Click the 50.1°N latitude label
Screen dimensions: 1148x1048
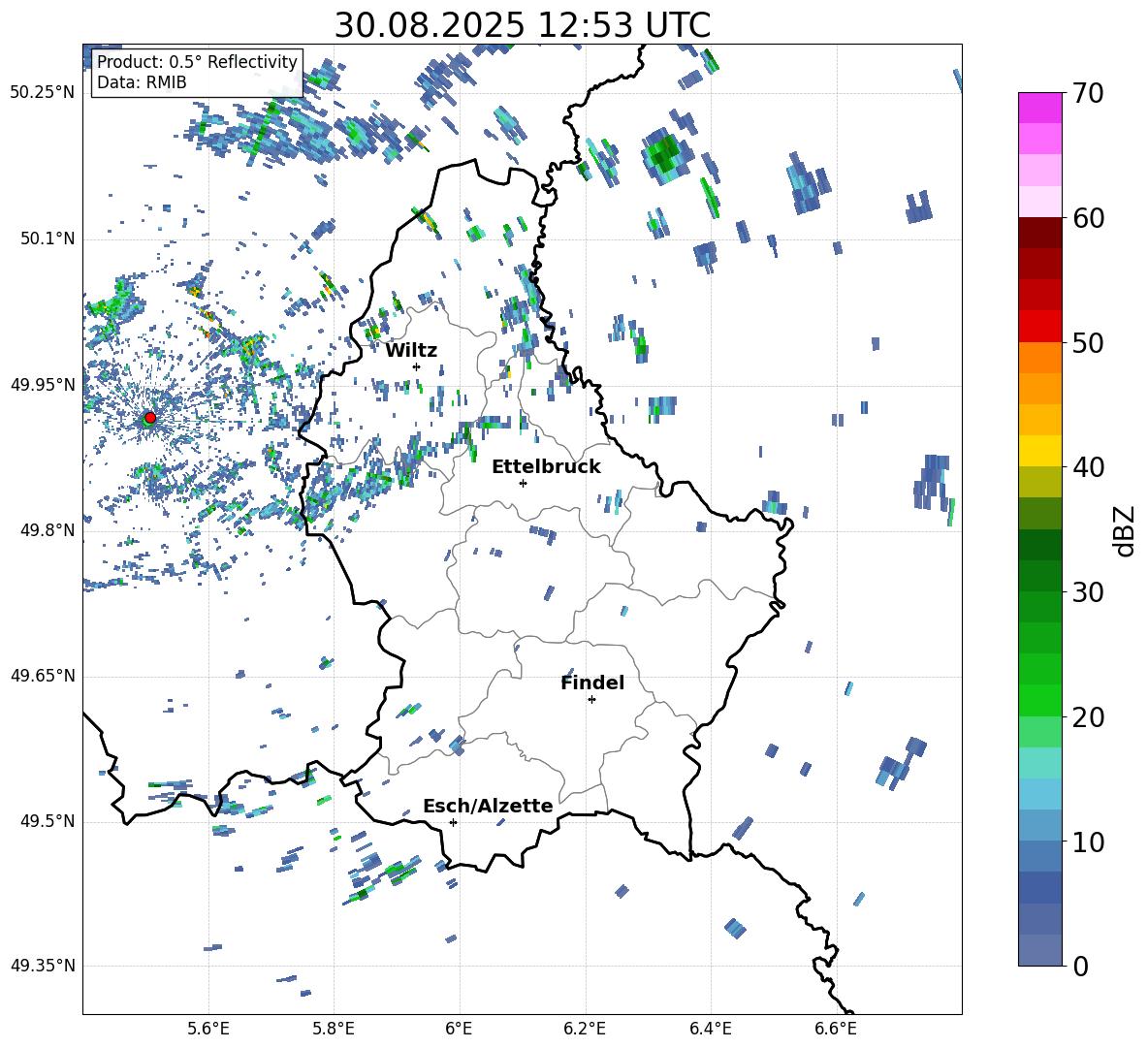pyautogui.click(x=47, y=239)
